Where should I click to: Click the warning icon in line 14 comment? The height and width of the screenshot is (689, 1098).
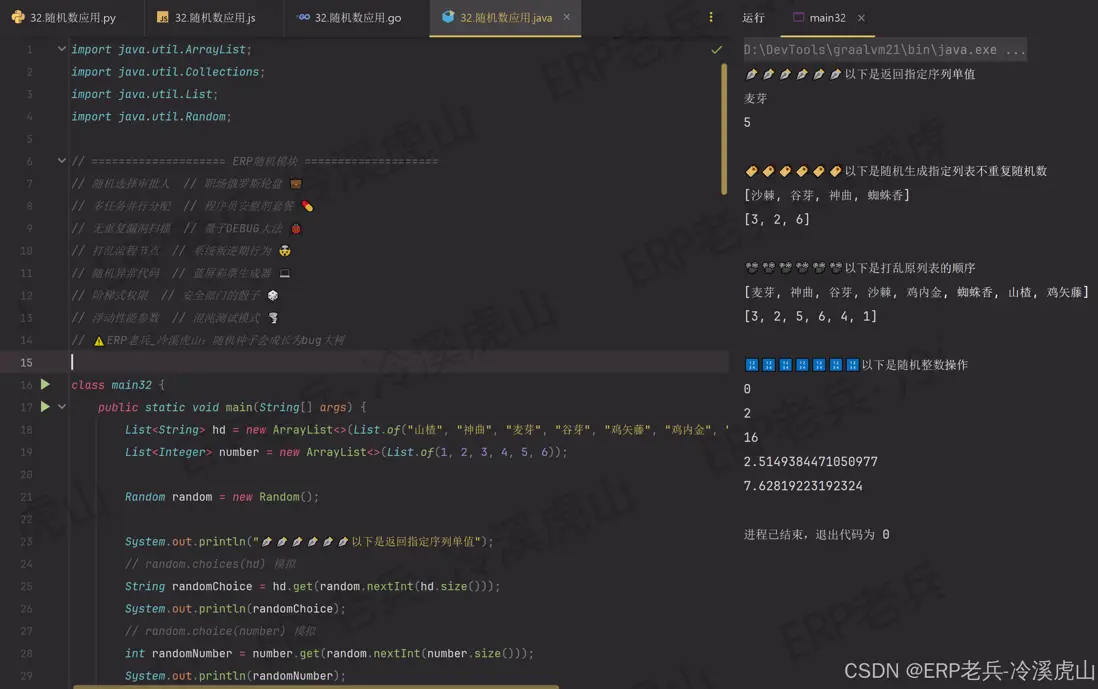pos(99,341)
